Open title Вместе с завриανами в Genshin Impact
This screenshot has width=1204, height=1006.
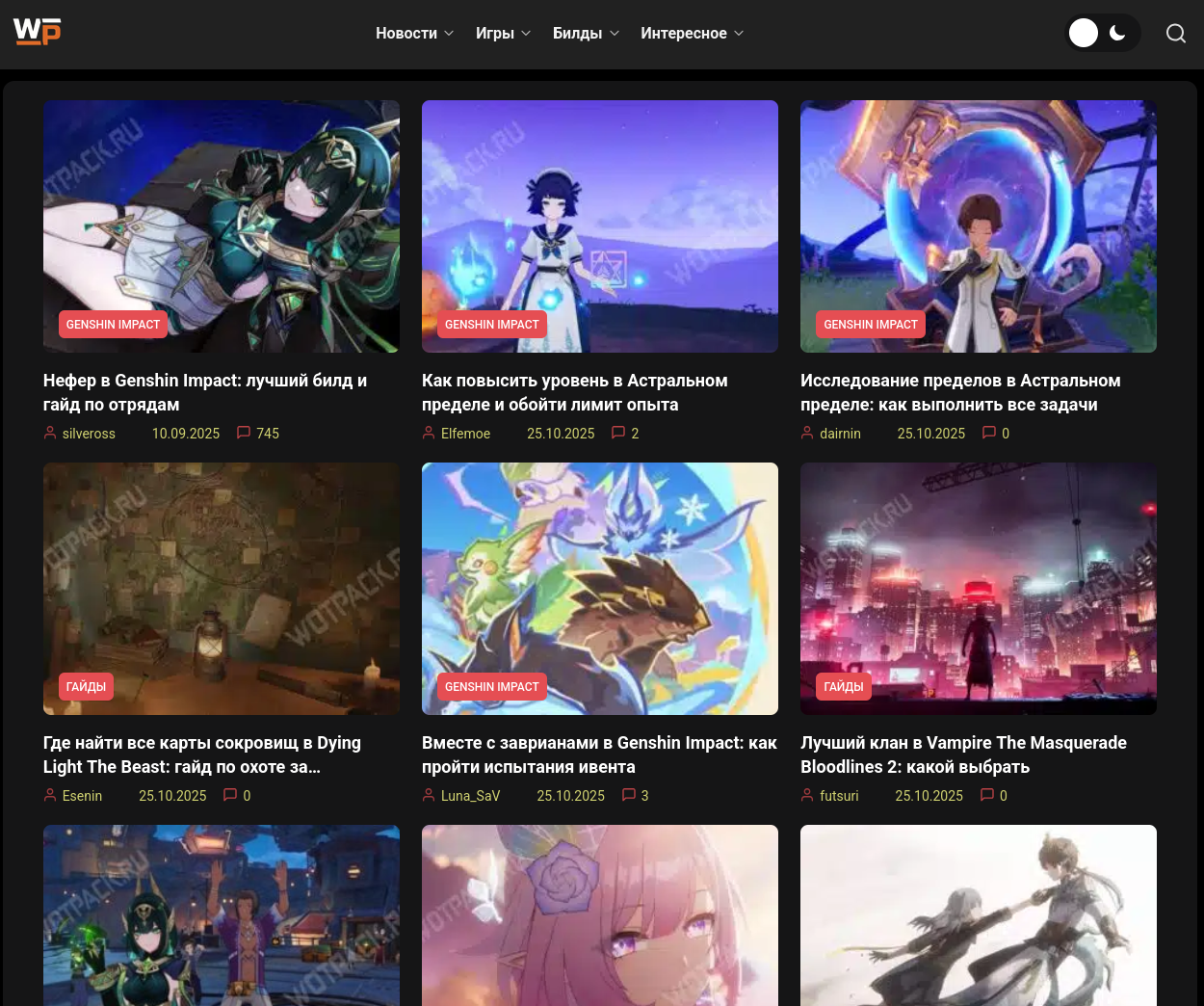[x=599, y=754]
